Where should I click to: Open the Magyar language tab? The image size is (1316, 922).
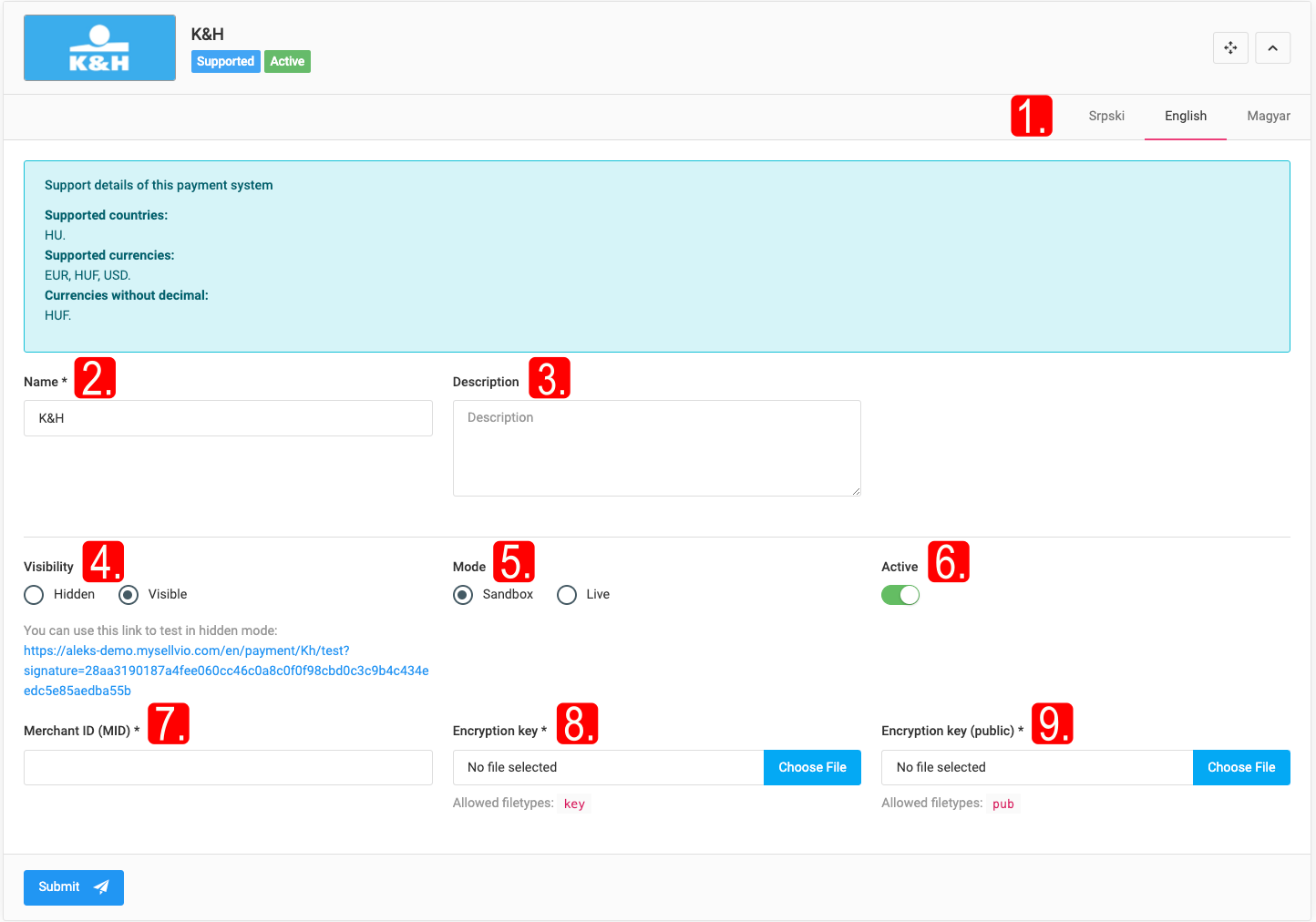[x=1268, y=116]
